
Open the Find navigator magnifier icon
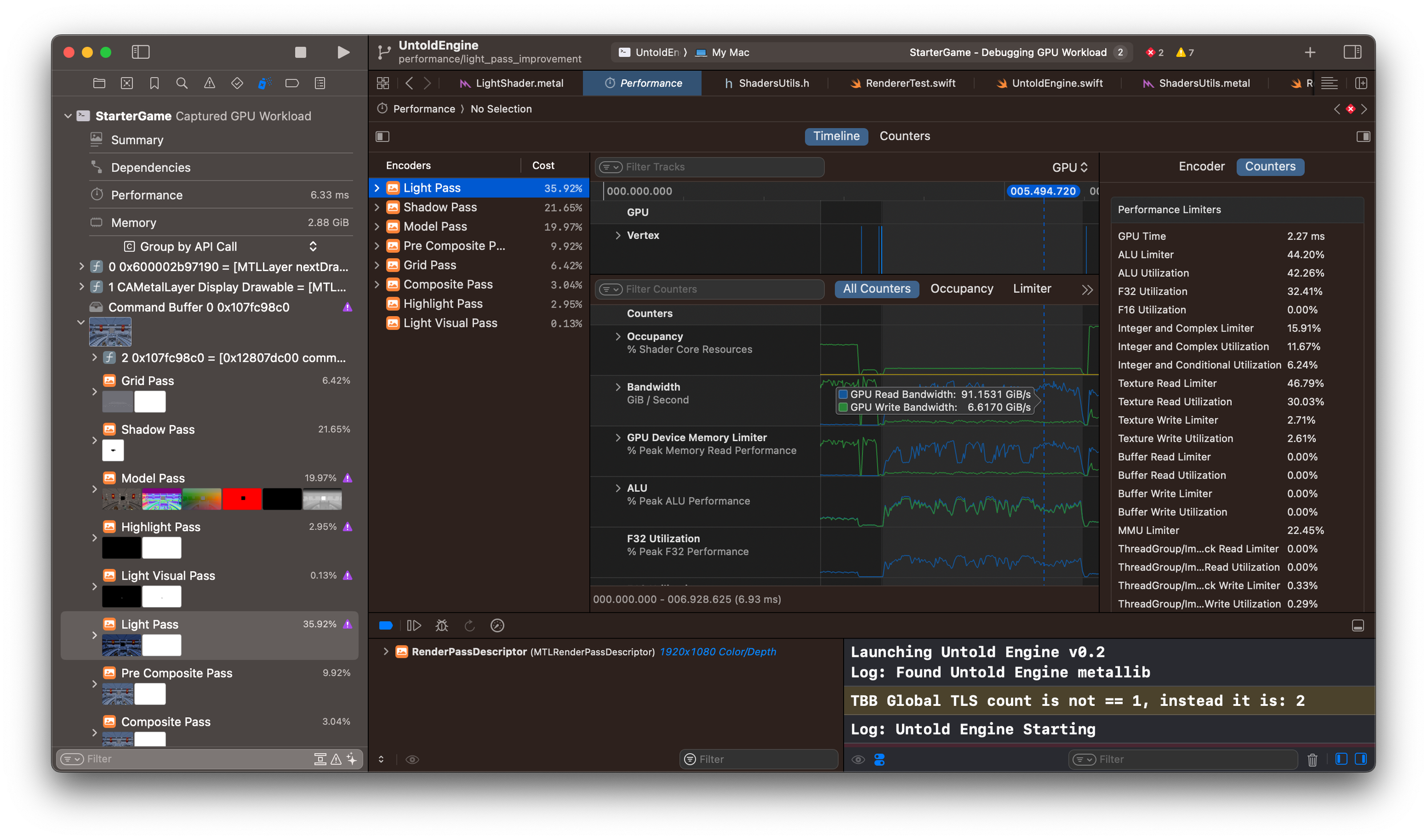(x=182, y=83)
